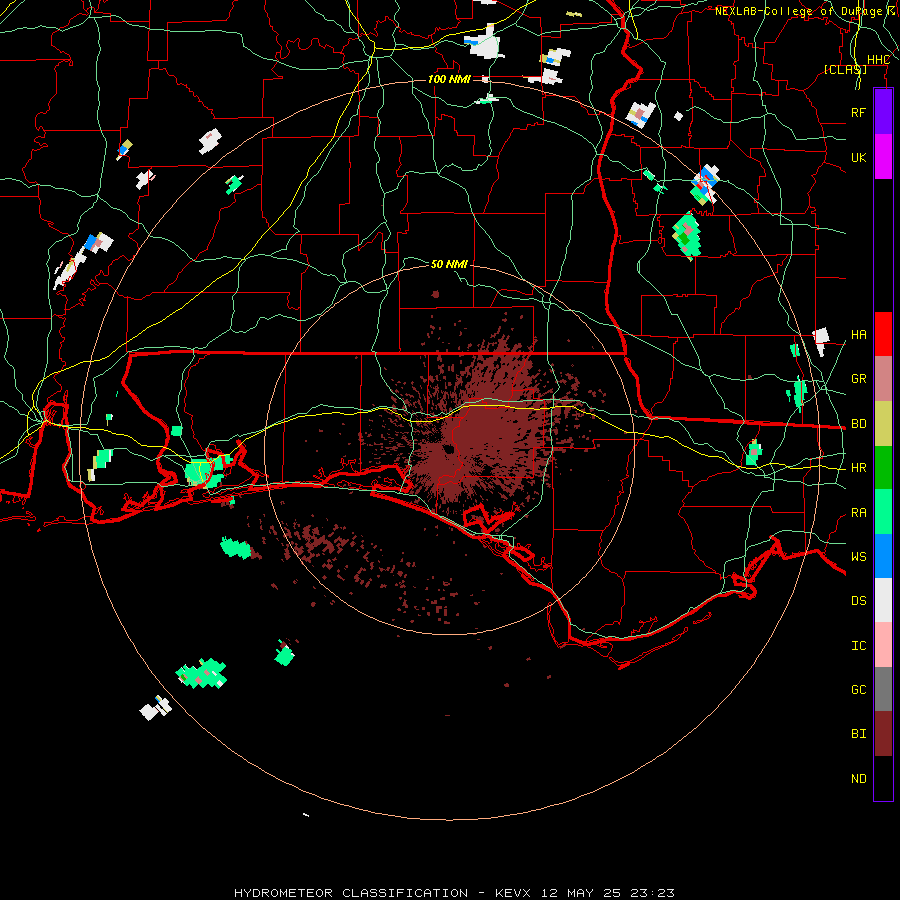This screenshot has height=900, width=900.
Task: Click the BI legend label text
Action: click(858, 734)
